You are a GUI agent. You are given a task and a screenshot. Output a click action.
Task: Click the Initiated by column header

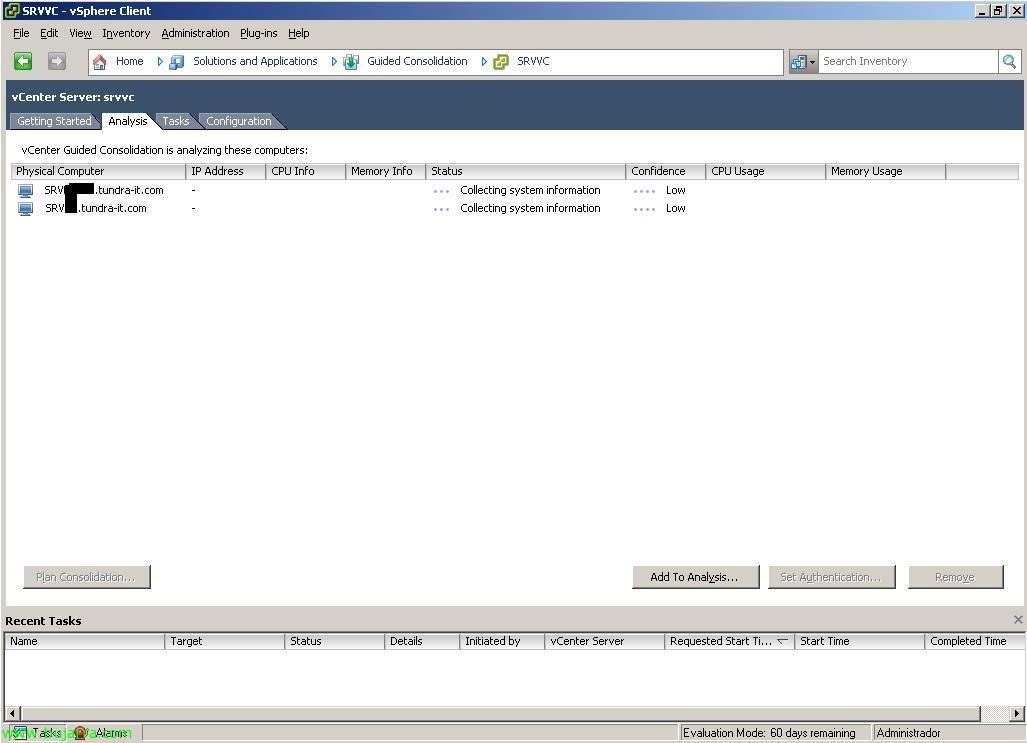tap(502, 641)
